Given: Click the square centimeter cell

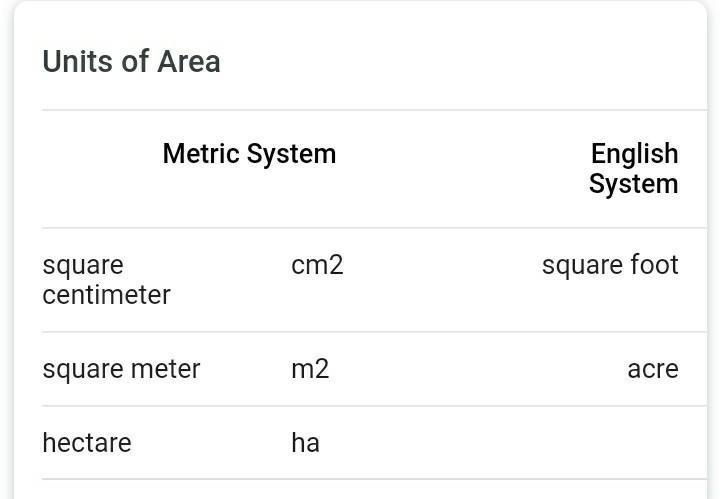Looking at the screenshot, I should tap(106, 280).
